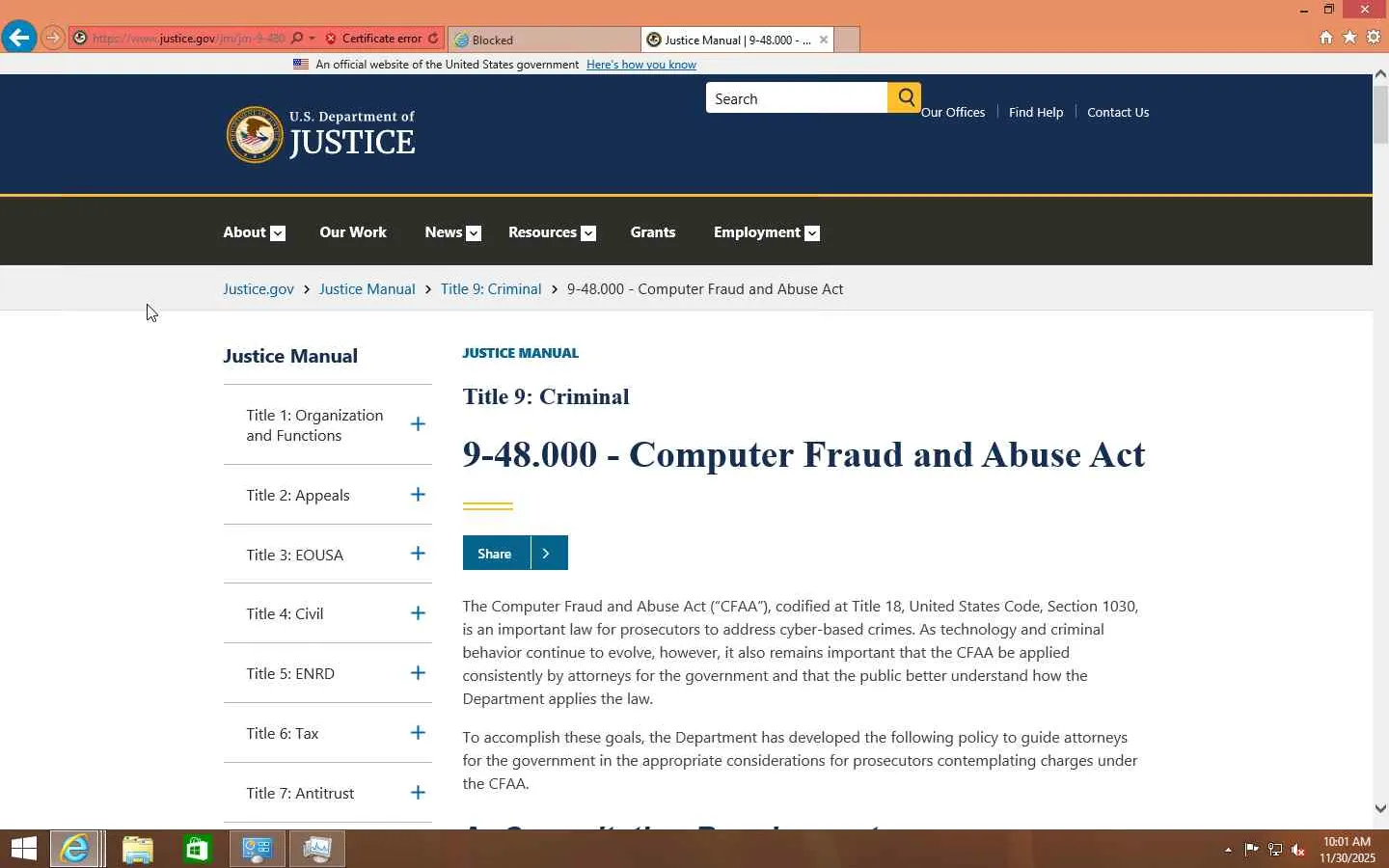Click the Certificate error warning

pyautogui.click(x=374, y=39)
